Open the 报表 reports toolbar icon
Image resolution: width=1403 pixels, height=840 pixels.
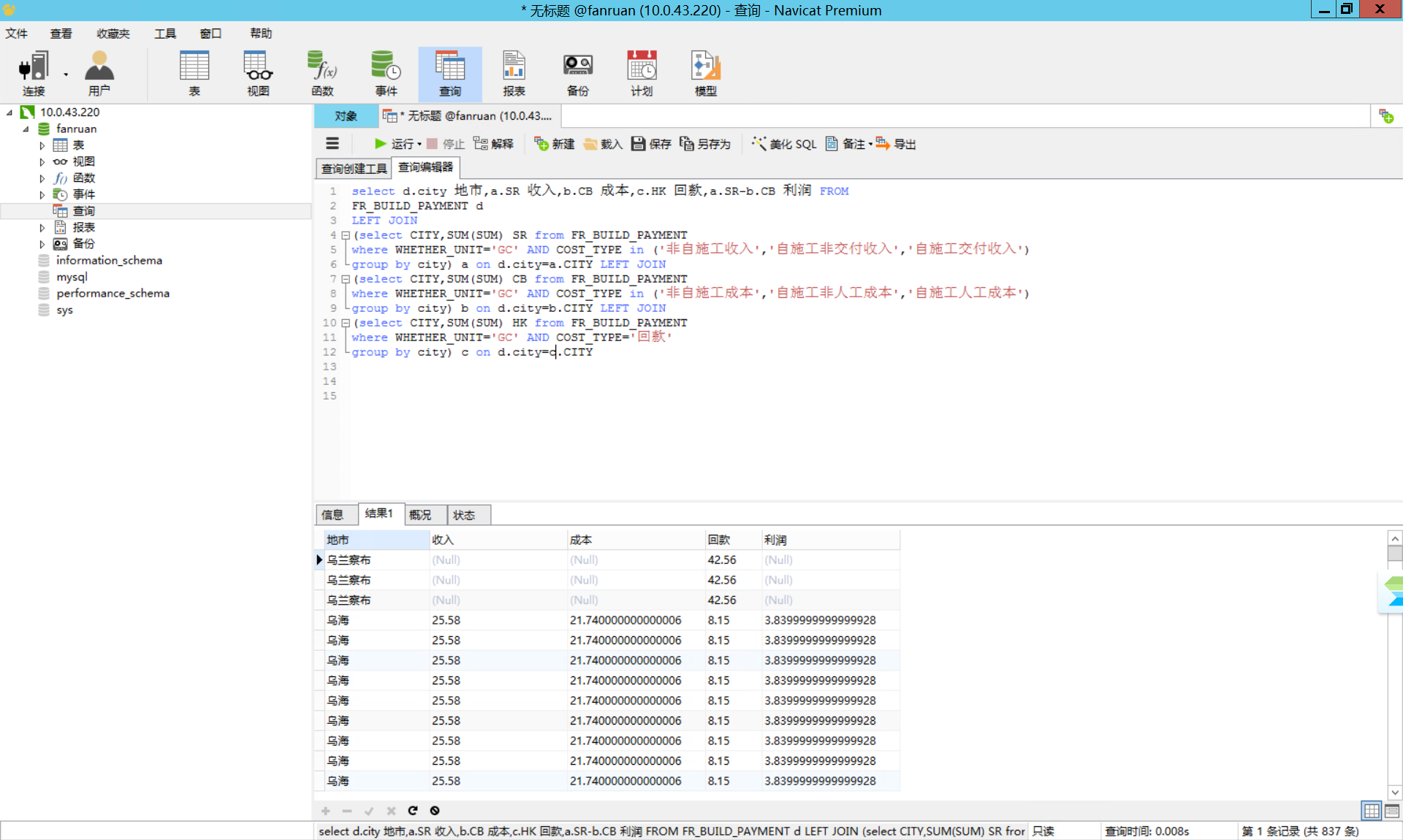tap(514, 73)
